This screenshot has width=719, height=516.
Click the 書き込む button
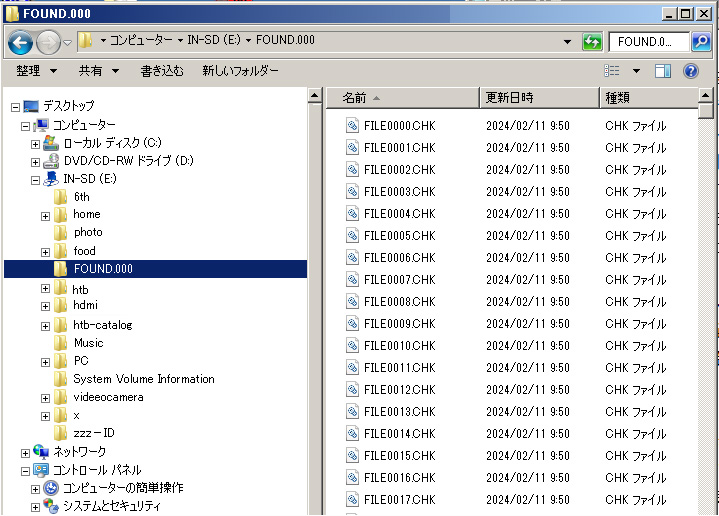click(161, 71)
